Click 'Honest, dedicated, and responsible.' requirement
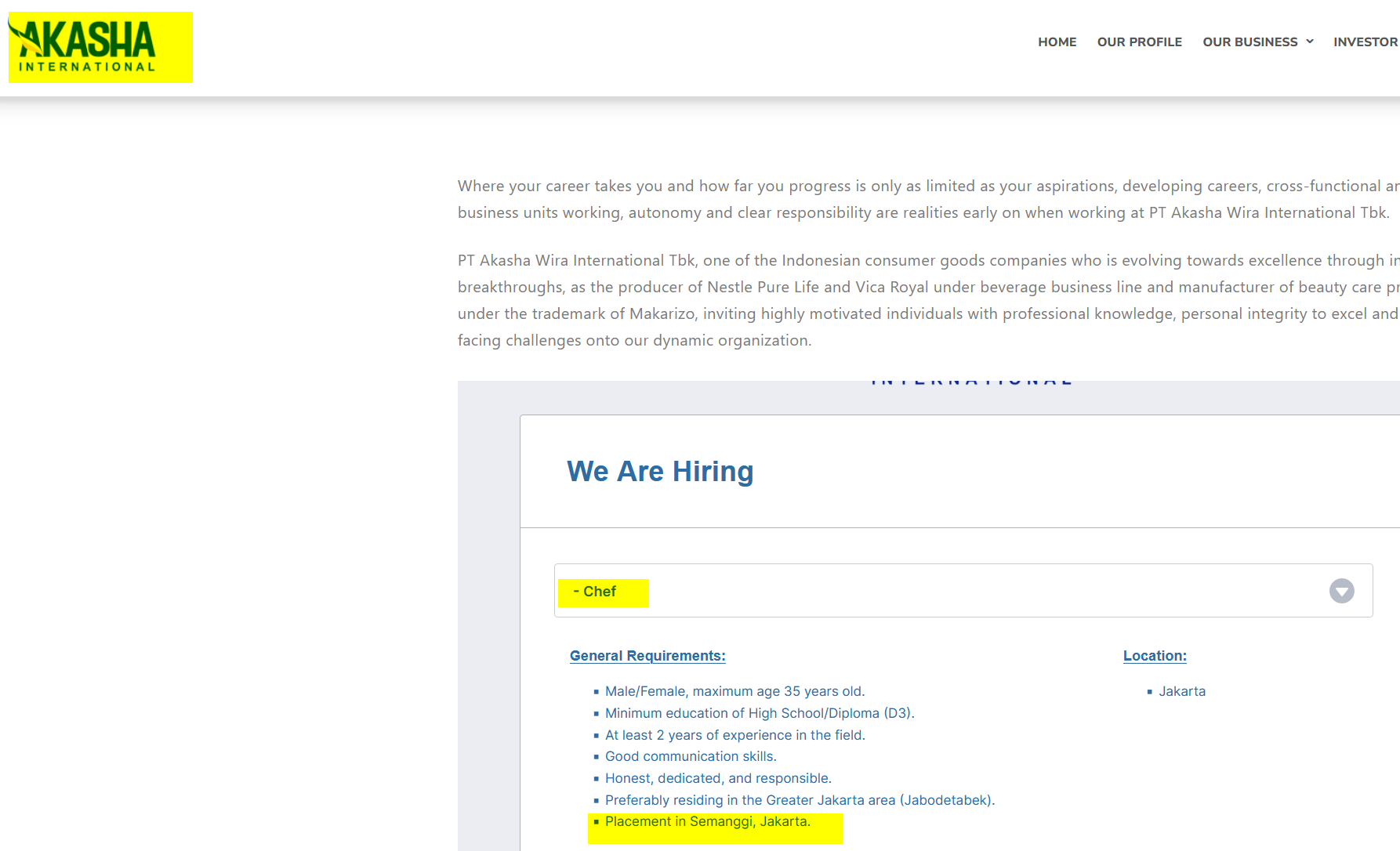1400x851 pixels. click(x=718, y=778)
